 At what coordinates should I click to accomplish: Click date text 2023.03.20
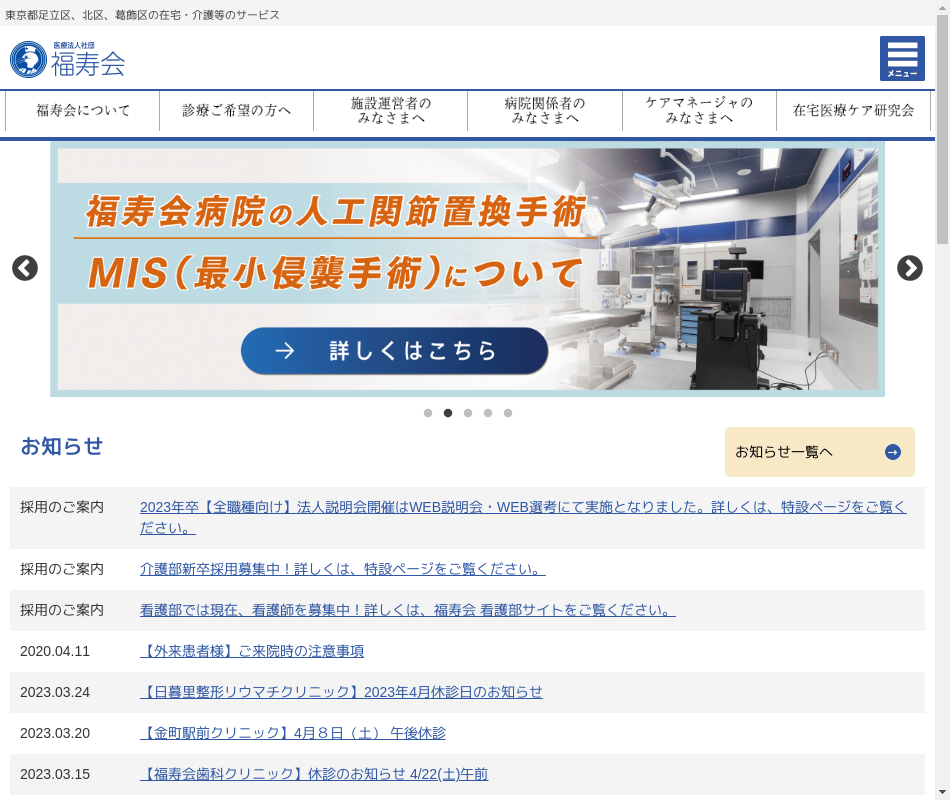pyautogui.click(x=55, y=733)
